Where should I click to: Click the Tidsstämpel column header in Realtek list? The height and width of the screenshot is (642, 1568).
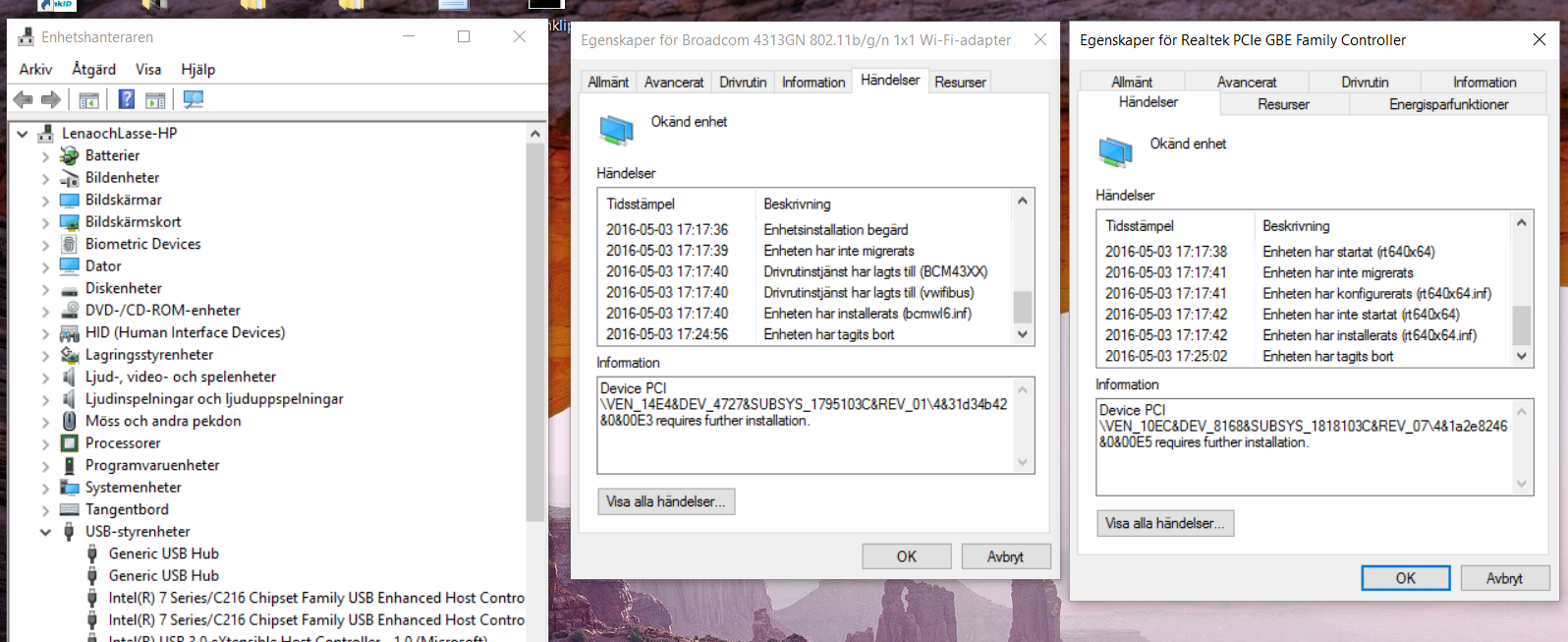point(1177,226)
